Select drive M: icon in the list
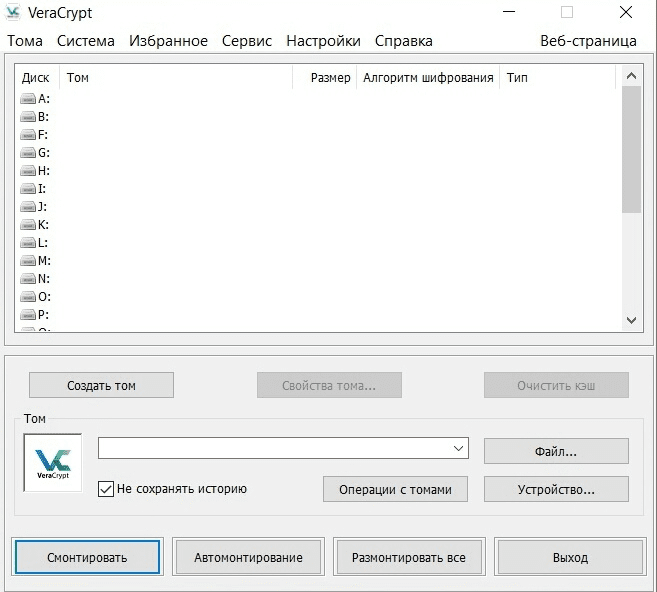The image size is (657, 592). [x=28, y=261]
